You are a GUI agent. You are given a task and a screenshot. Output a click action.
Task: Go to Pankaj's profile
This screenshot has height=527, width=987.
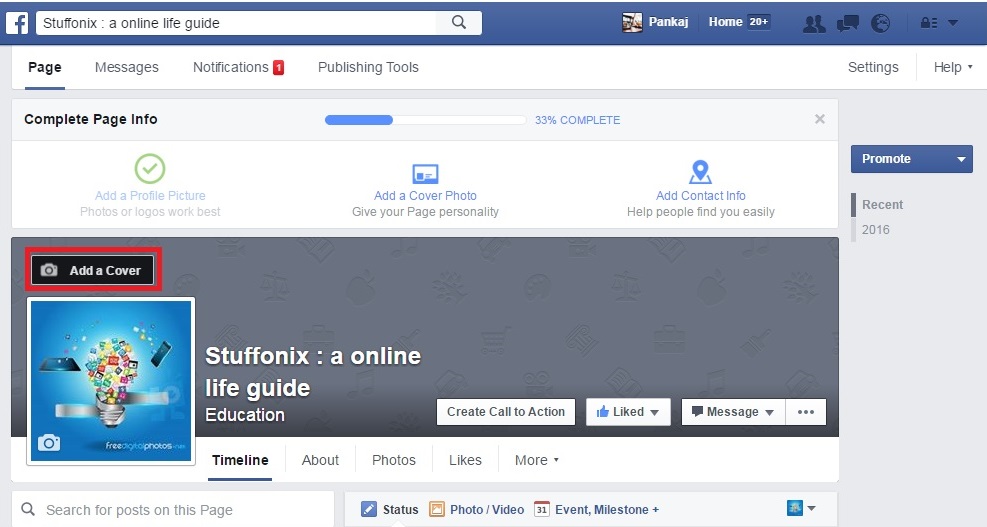[668, 22]
